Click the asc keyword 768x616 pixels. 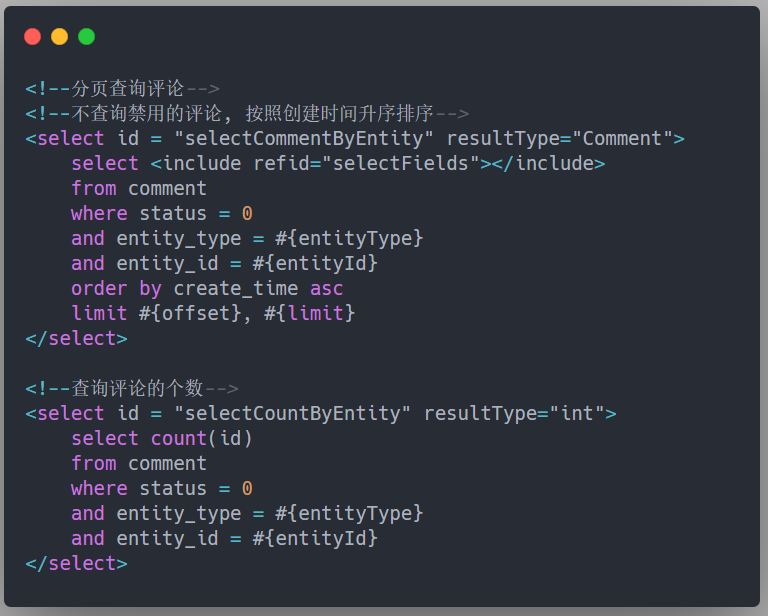pyautogui.click(x=327, y=289)
